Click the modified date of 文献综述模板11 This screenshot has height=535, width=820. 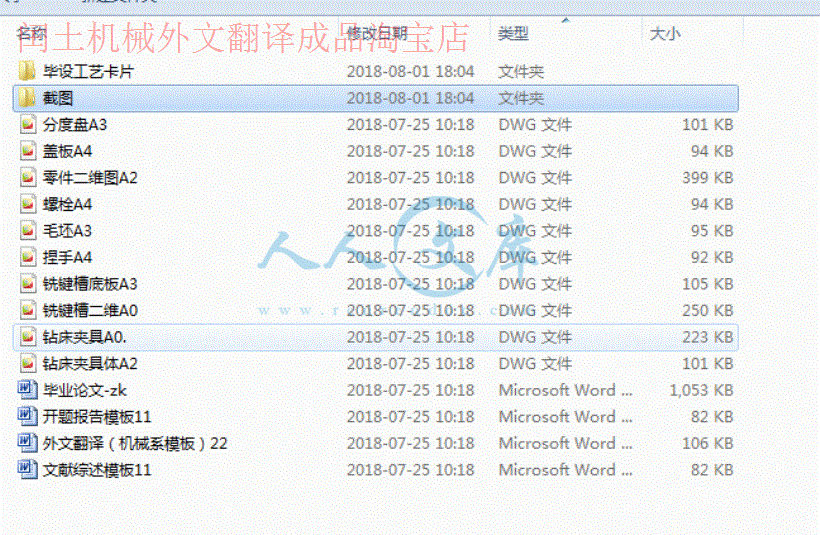tap(411, 470)
